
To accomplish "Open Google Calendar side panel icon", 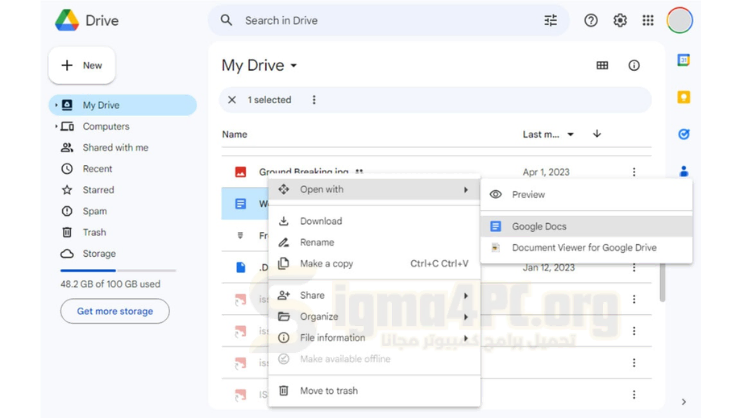I will point(683,60).
